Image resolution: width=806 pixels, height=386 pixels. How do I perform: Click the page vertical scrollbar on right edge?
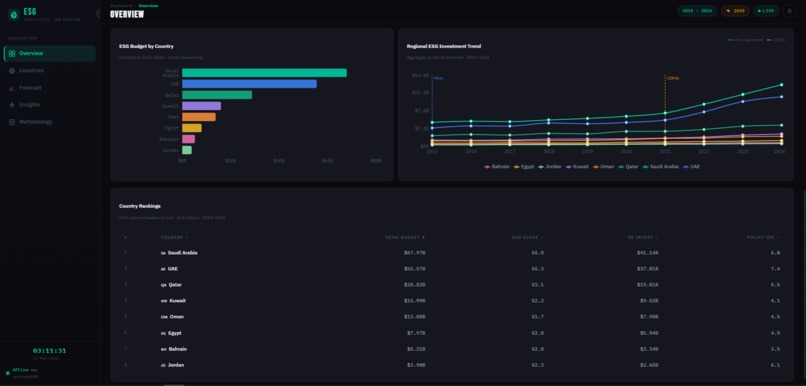(804, 285)
